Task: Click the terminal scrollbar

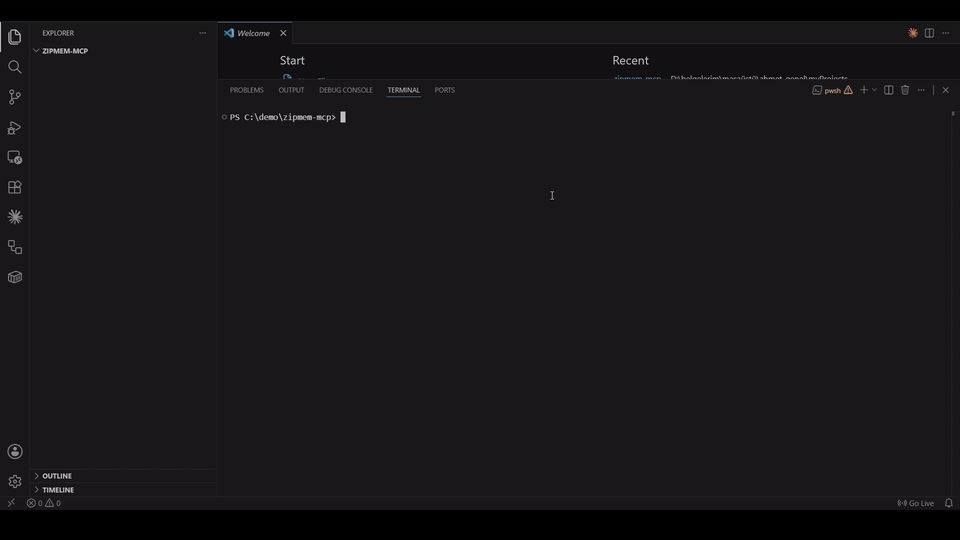Action: tap(953, 114)
